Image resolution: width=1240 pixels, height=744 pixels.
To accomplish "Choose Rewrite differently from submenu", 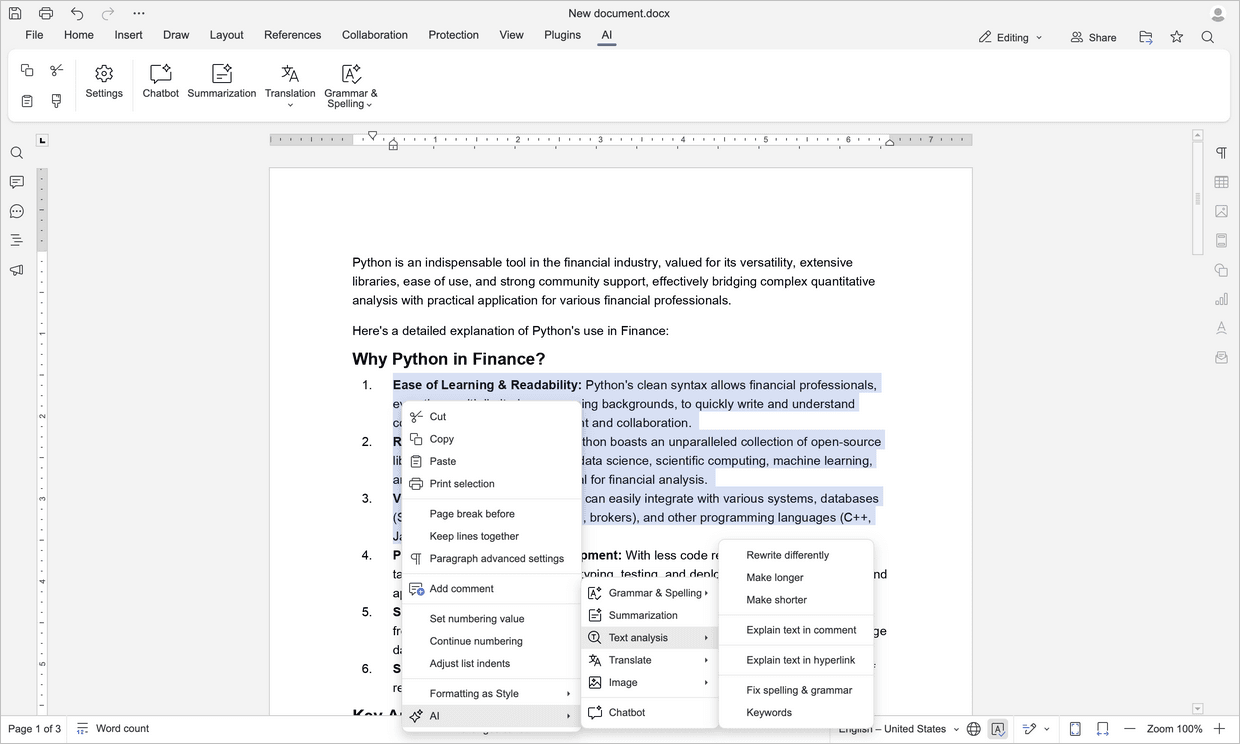I will (796, 555).
